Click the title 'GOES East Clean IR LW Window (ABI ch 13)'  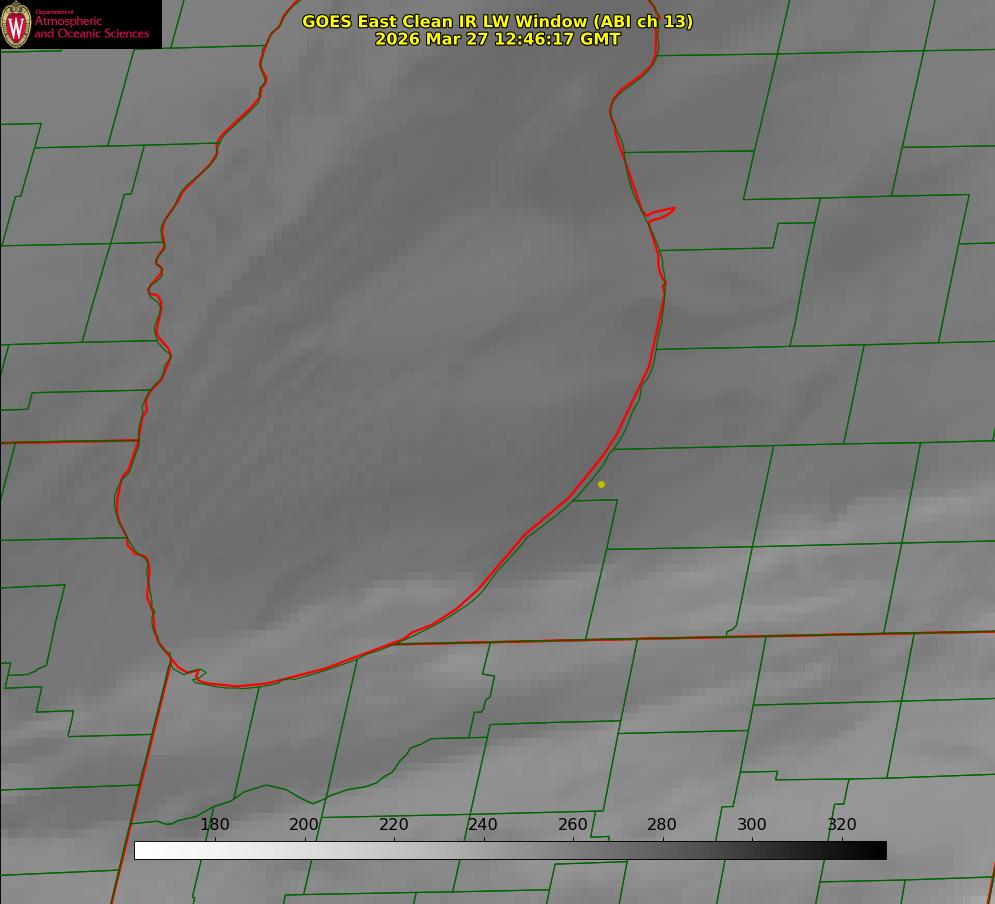click(x=498, y=21)
